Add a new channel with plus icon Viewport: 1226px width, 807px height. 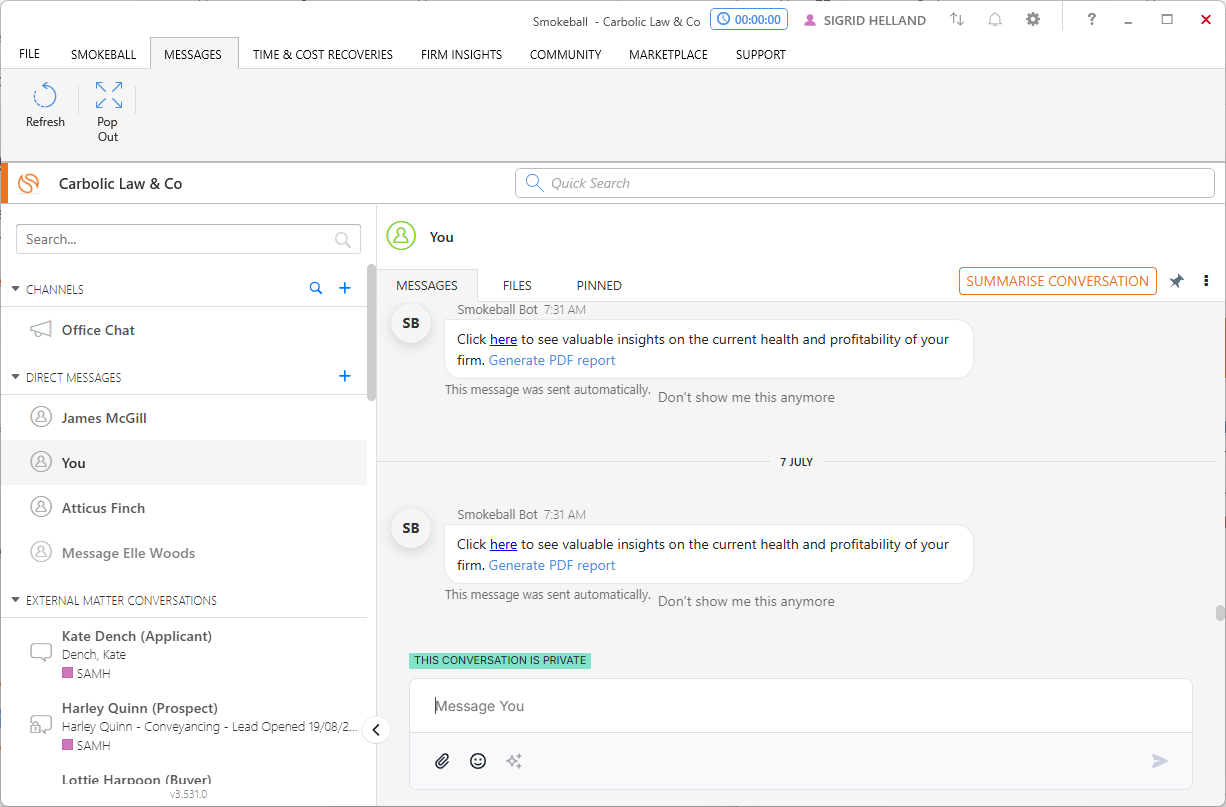coord(345,288)
